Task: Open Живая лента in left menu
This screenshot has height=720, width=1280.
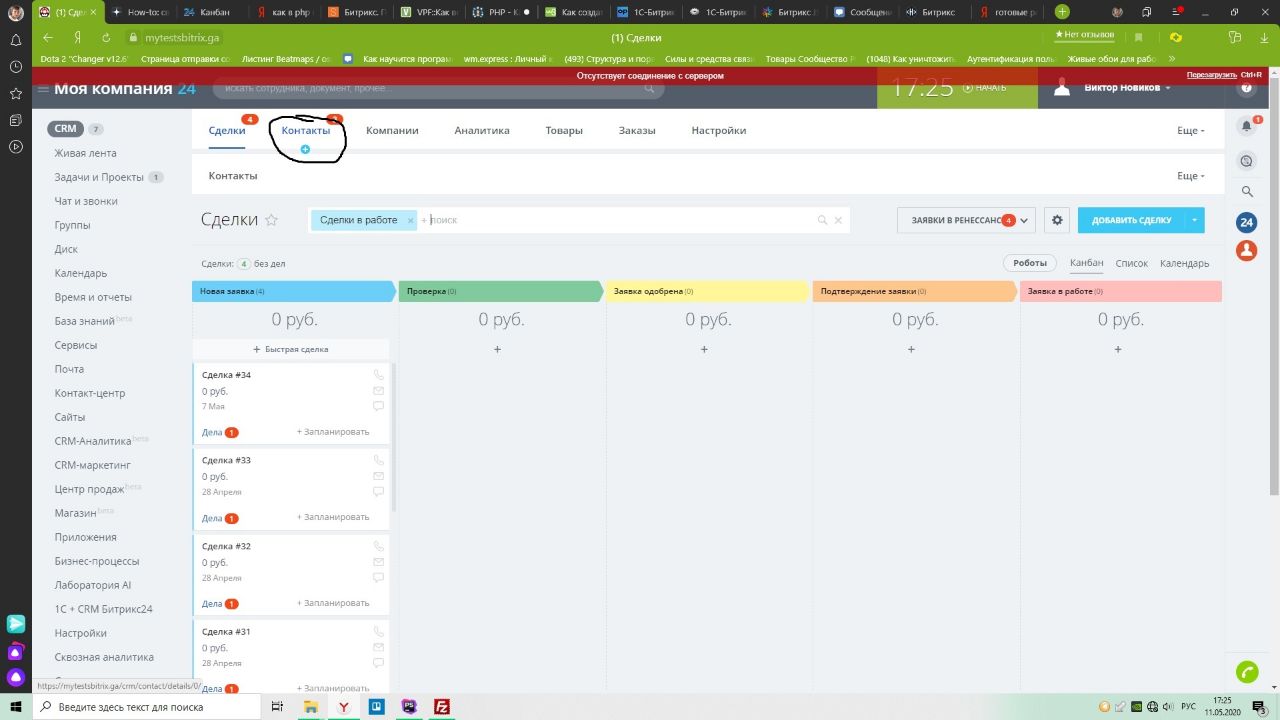Action: 85,153
